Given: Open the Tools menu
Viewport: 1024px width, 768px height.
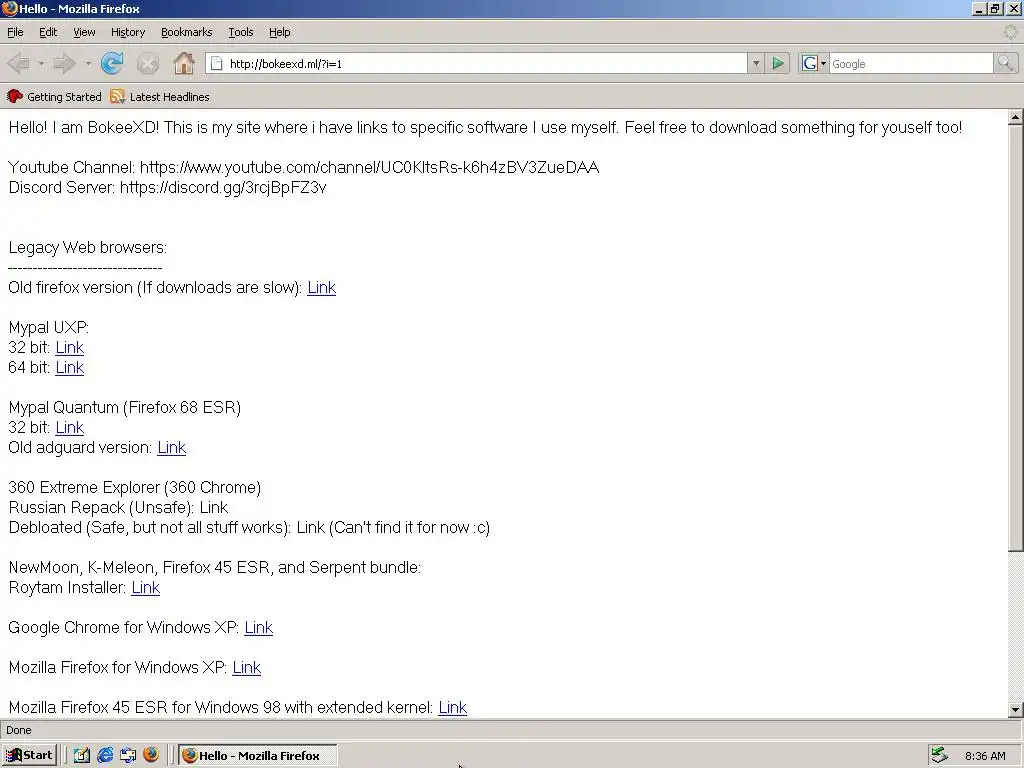Looking at the screenshot, I should point(240,32).
